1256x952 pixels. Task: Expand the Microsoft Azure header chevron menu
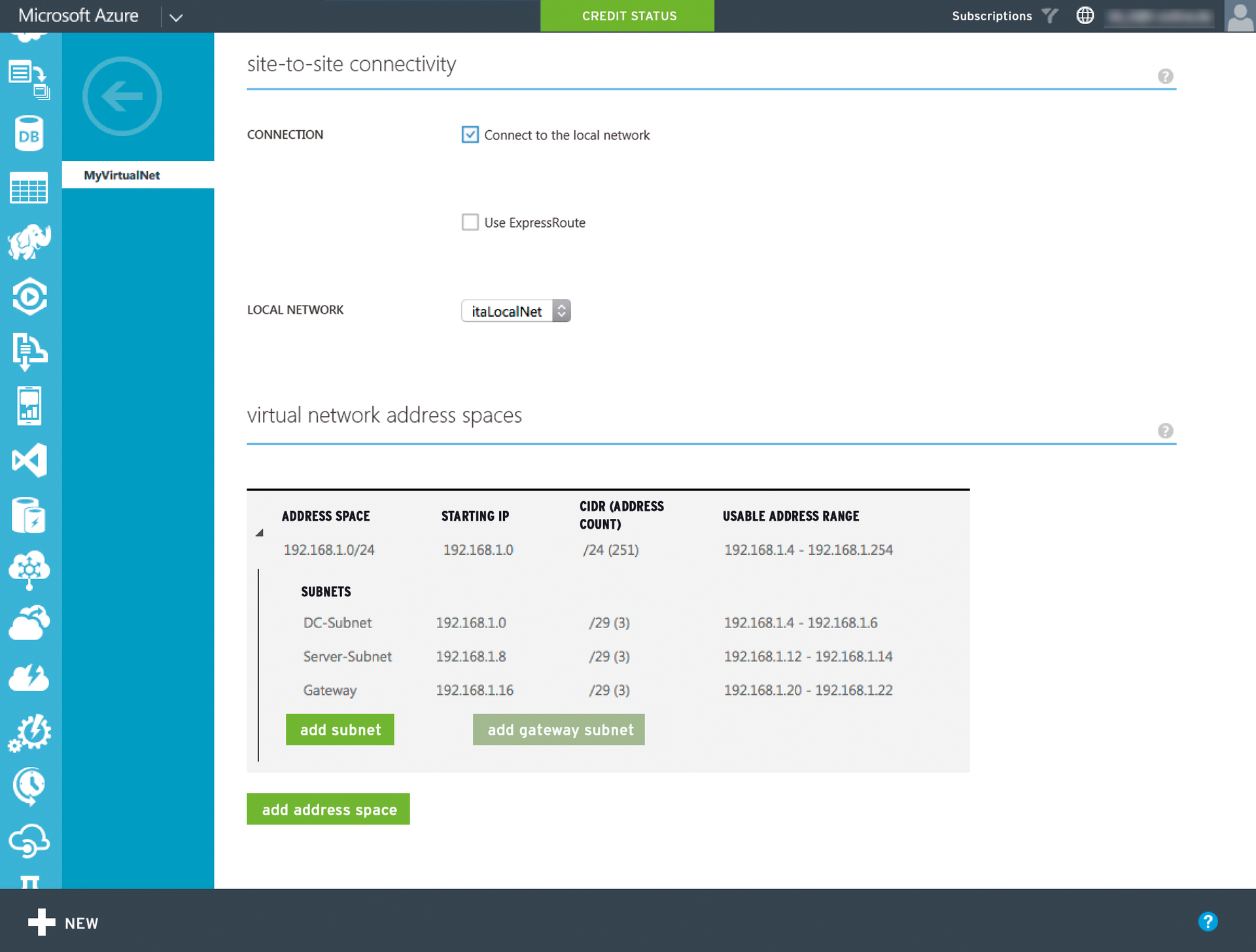[x=176, y=17]
